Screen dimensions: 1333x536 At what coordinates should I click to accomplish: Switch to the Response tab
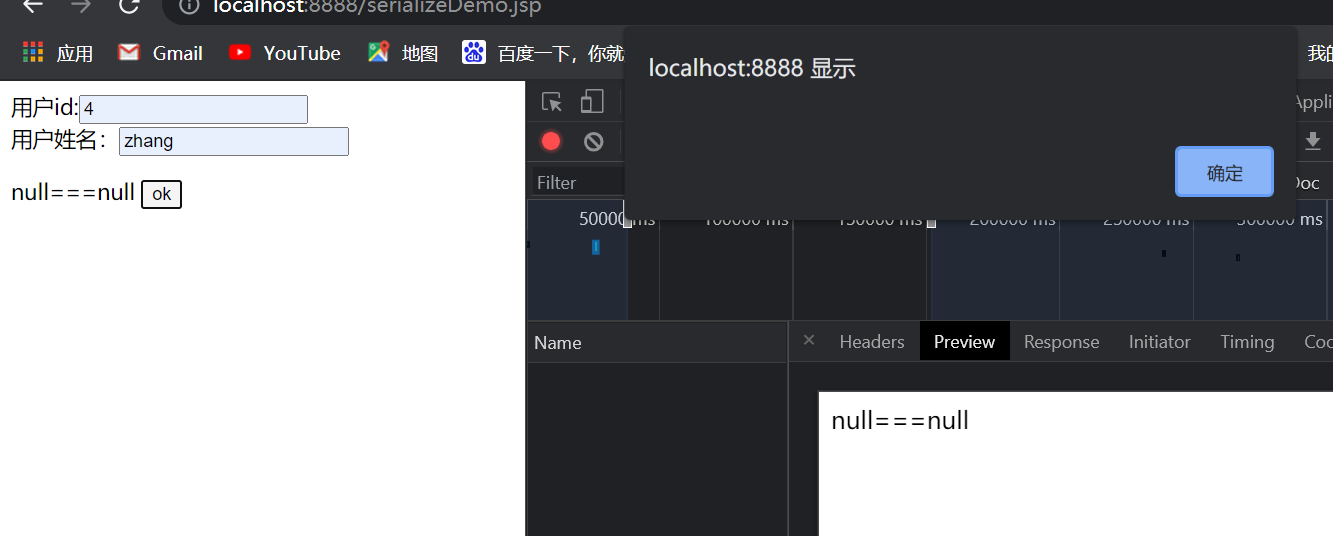click(1061, 342)
